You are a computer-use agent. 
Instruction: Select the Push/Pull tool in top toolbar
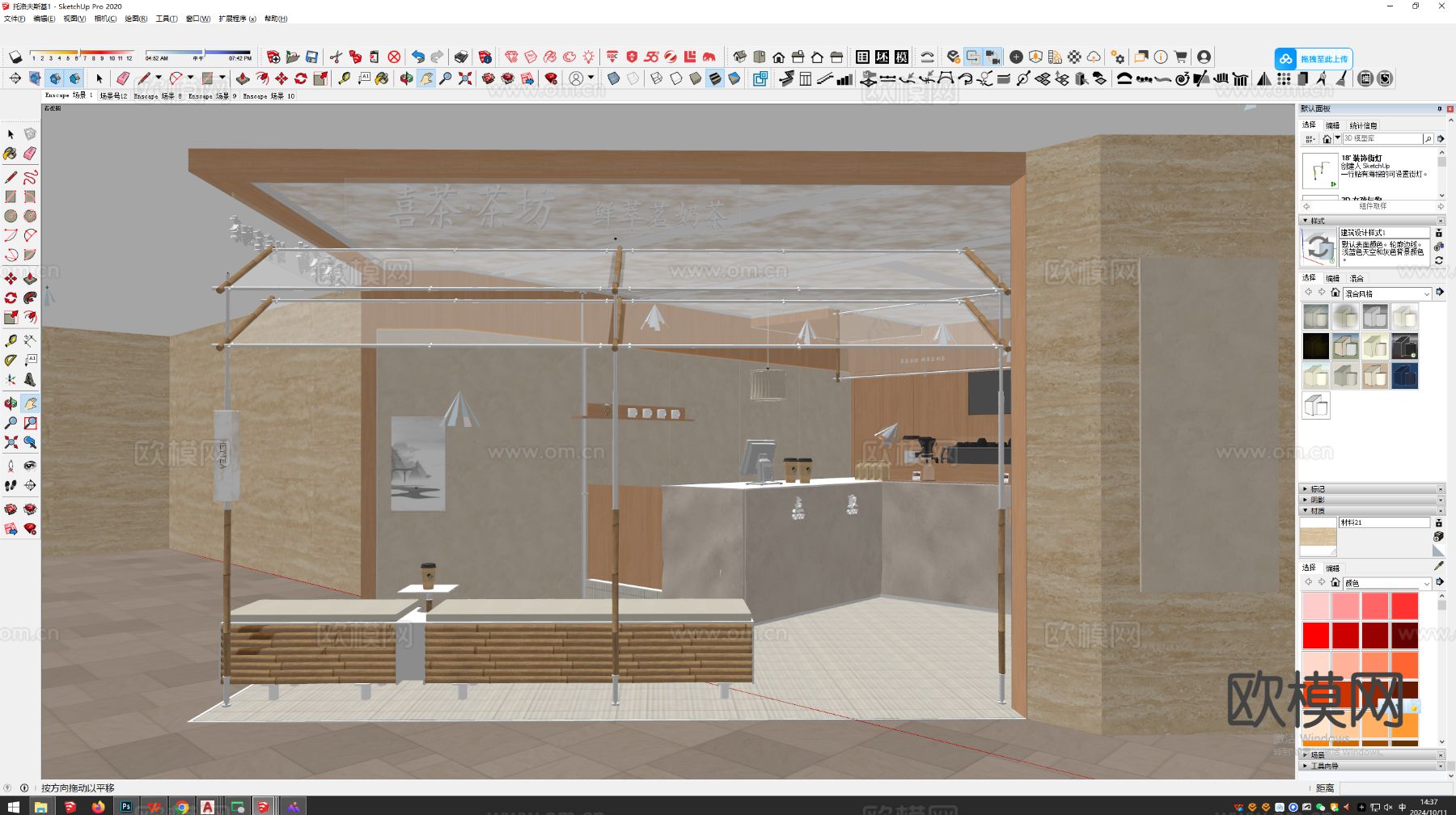click(x=243, y=78)
